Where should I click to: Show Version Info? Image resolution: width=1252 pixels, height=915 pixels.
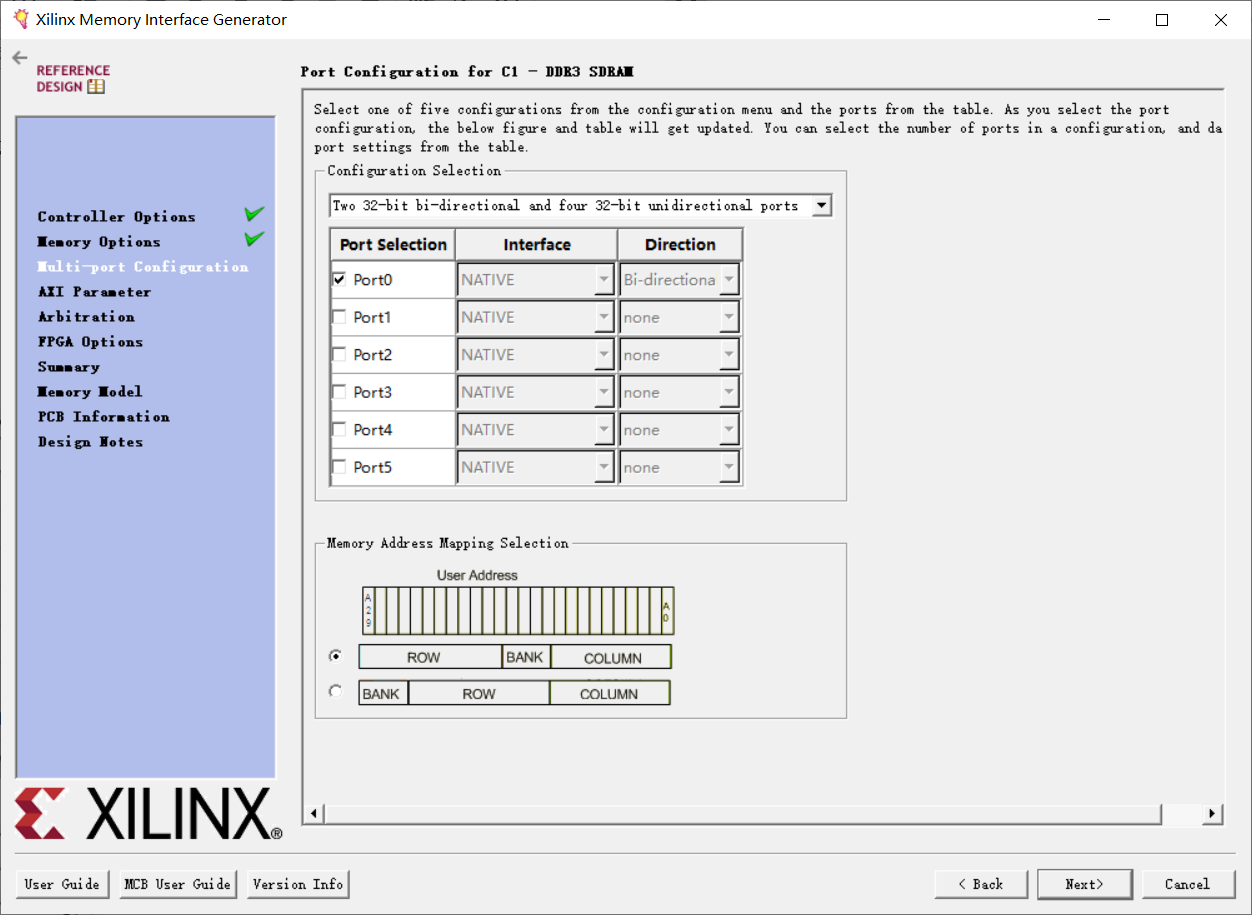(x=298, y=884)
